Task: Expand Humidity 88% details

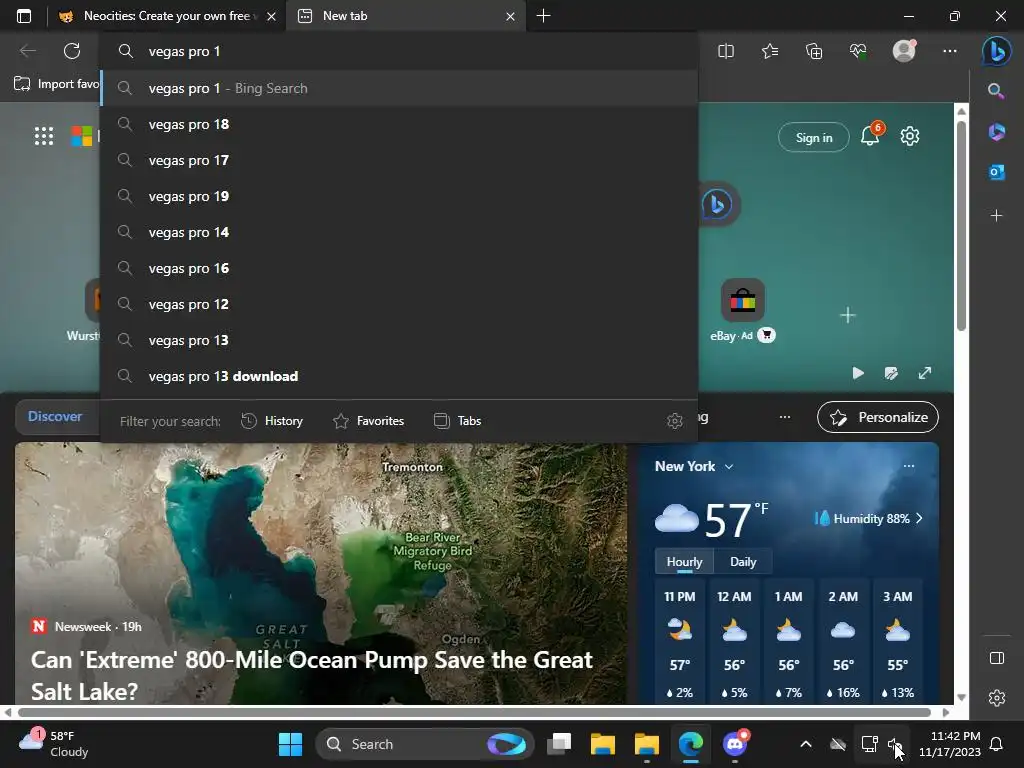Action: 869,519
